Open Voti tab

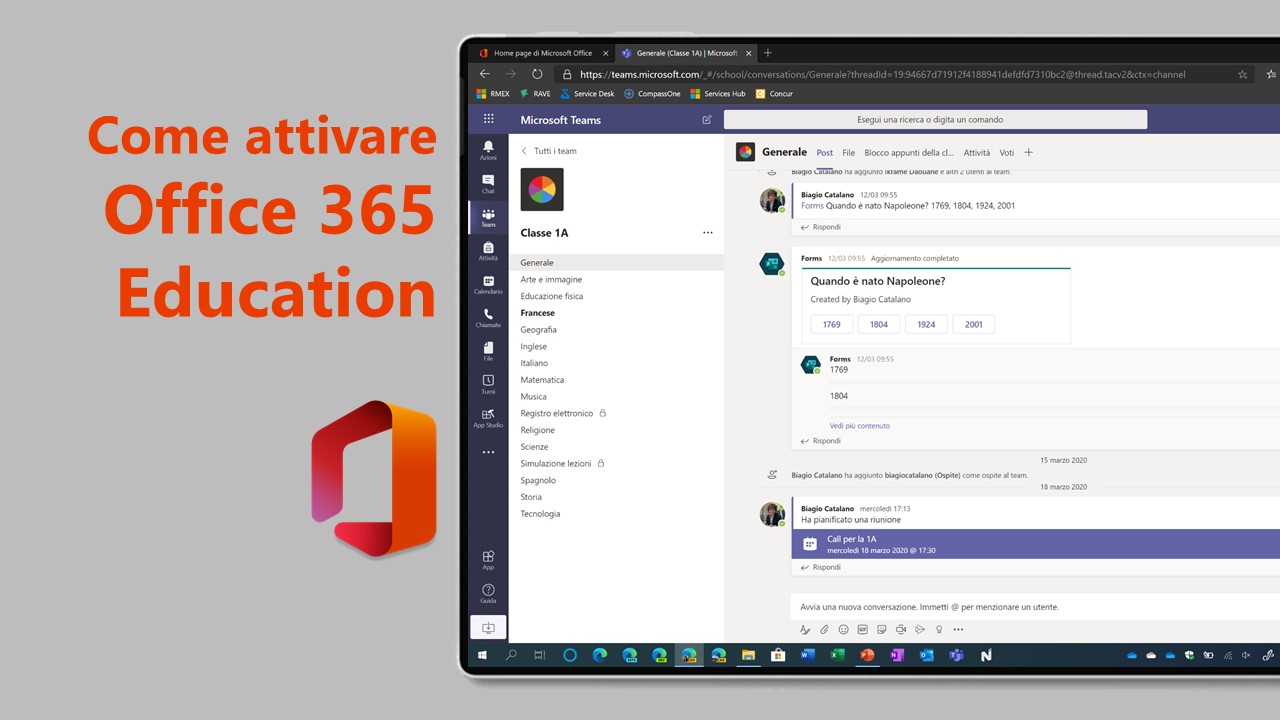(1006, 153)
